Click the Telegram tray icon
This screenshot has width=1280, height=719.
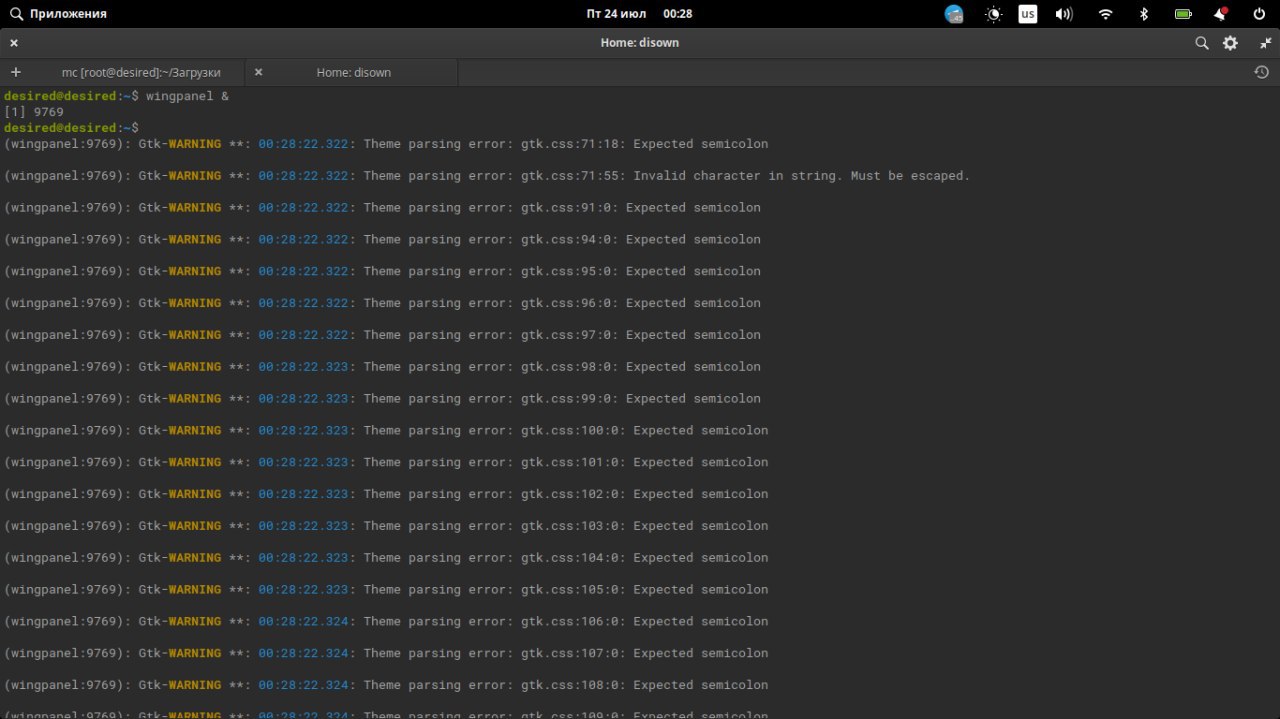pyautogui.click(x=954, y=14)
